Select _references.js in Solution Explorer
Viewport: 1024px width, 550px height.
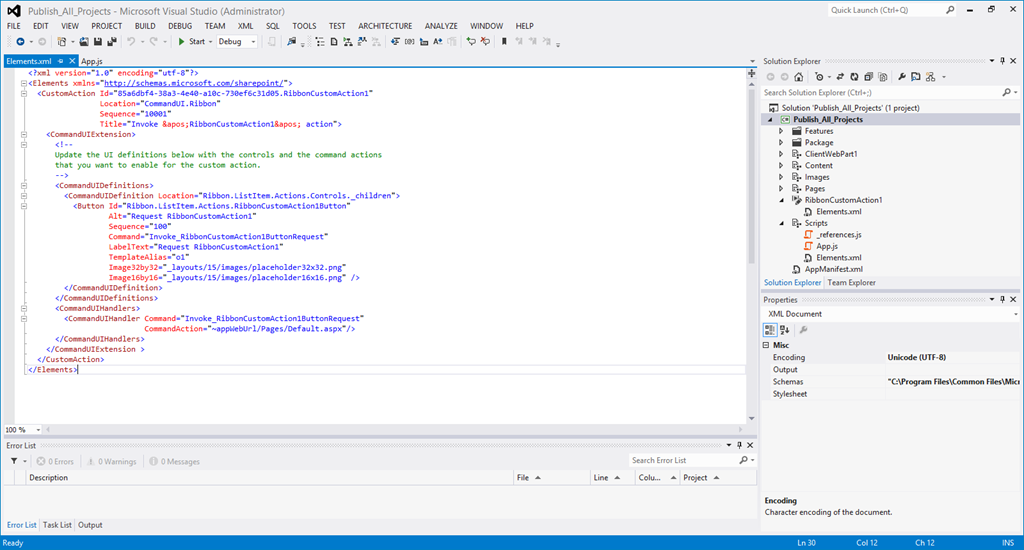[x=839, y=235]
